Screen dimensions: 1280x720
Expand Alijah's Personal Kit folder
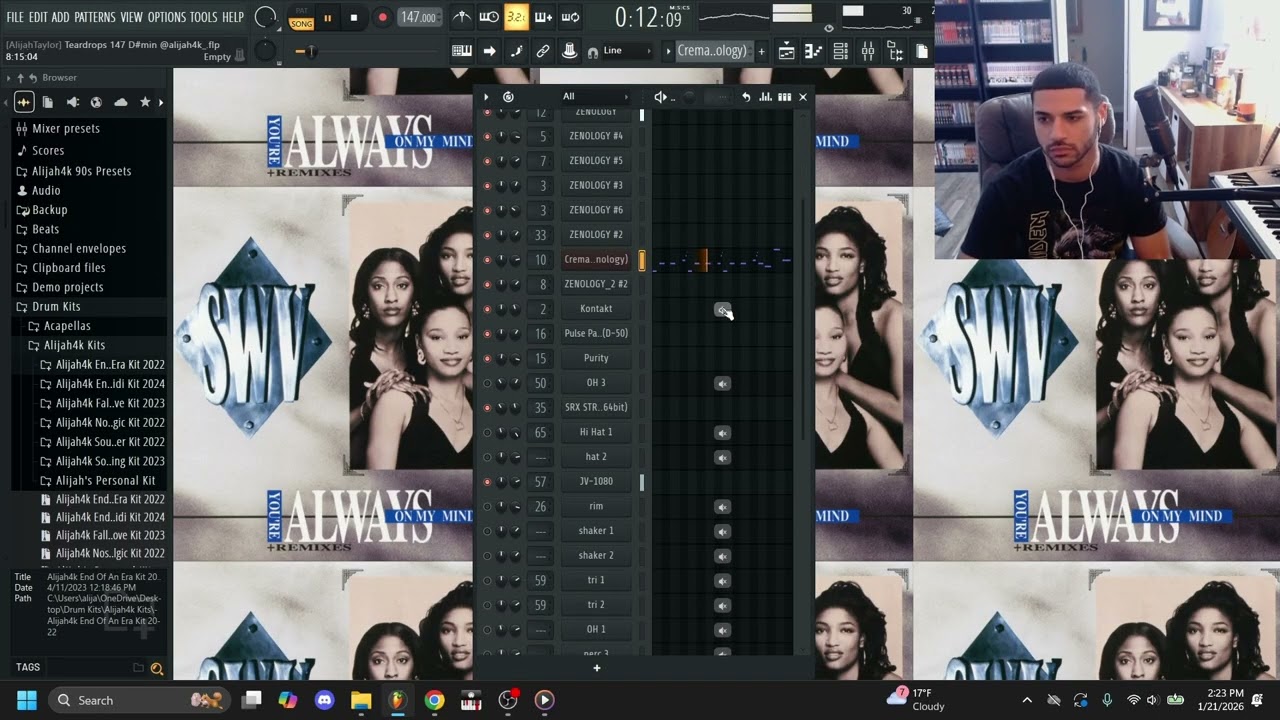(x=105, y=480)
